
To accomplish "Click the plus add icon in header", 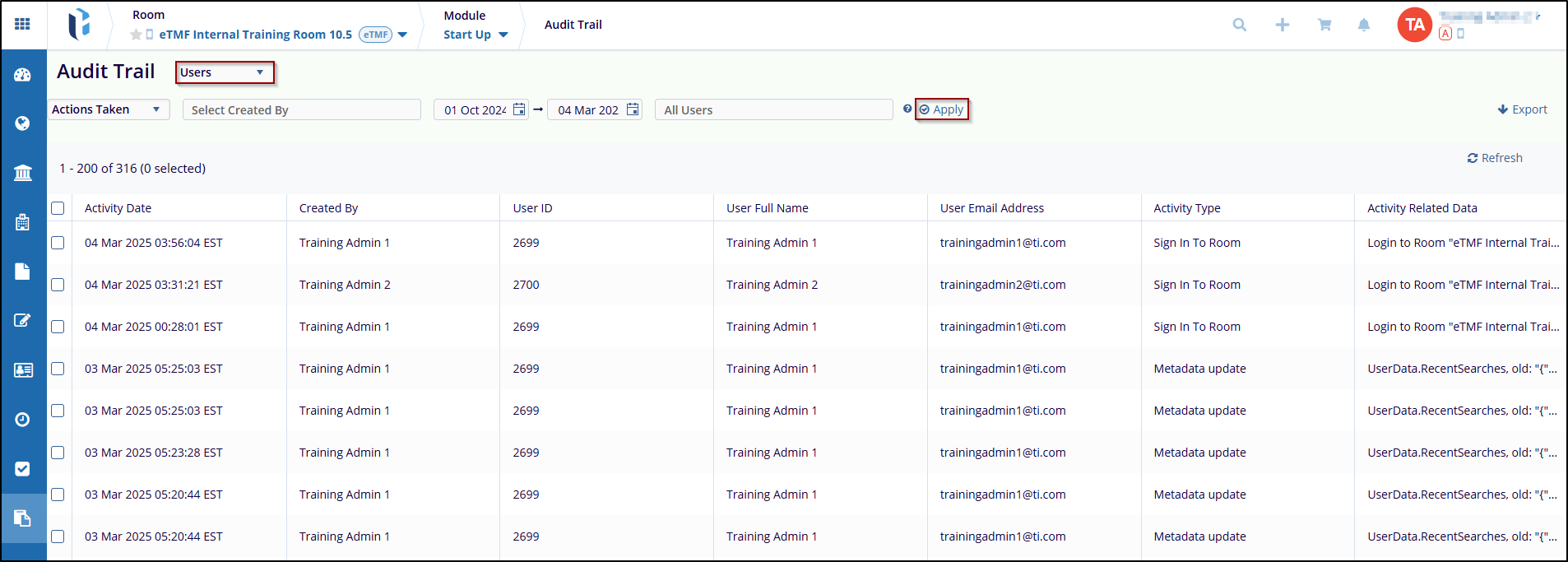I will pyautogui.click(x=1282, y=25).
